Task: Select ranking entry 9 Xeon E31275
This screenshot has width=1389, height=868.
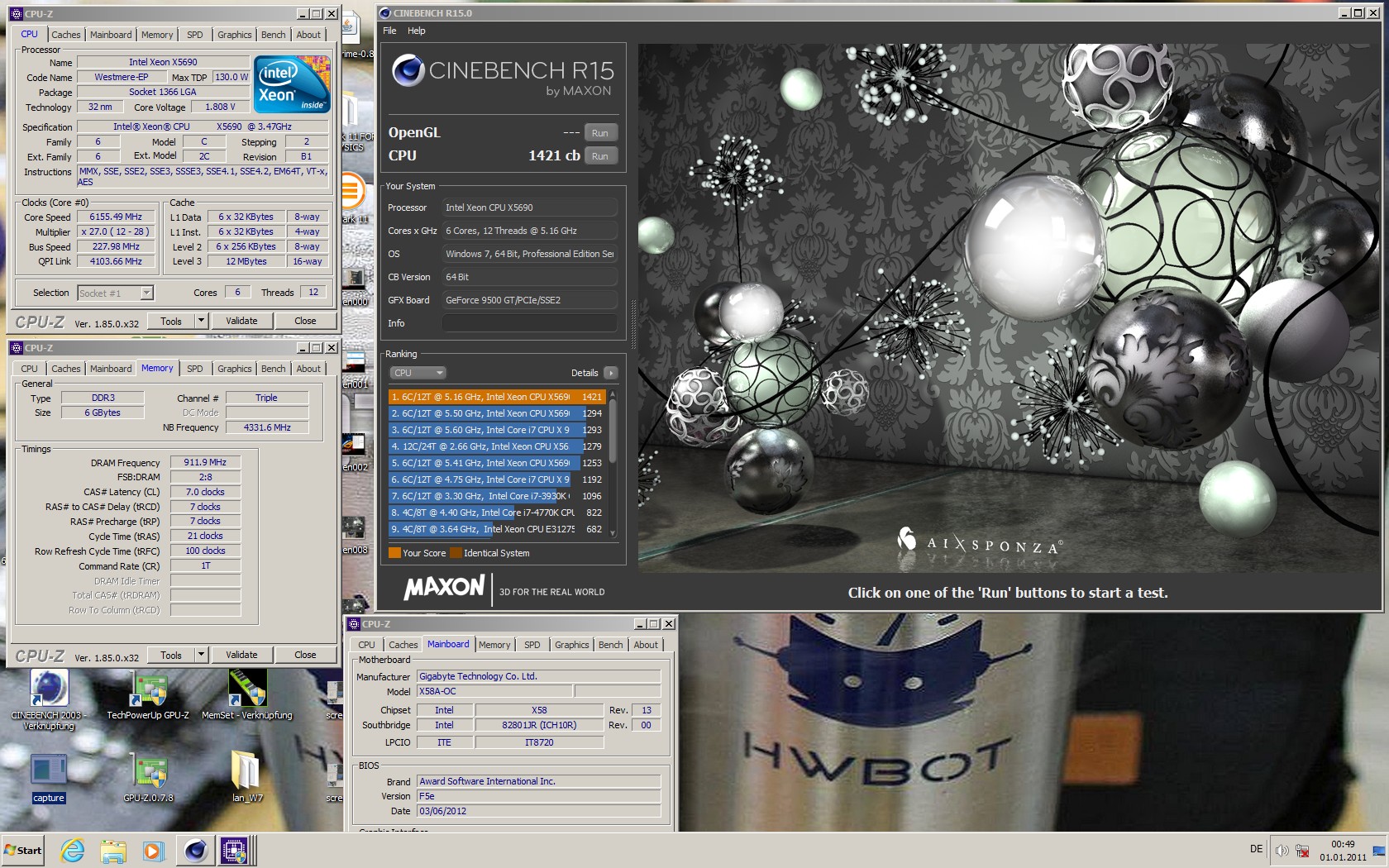Action: 497,529
